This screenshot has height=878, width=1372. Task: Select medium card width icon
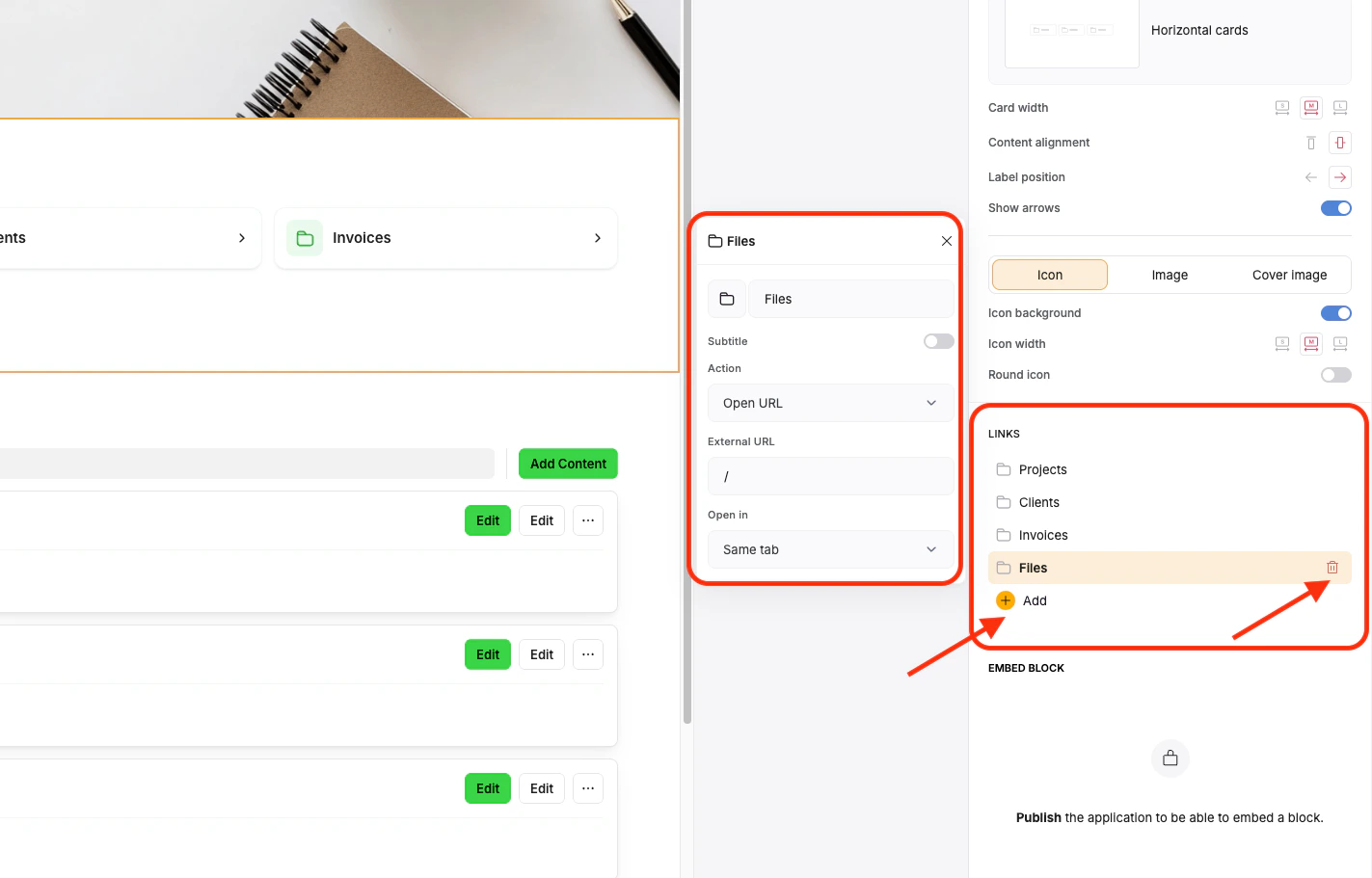point(1311,108)
